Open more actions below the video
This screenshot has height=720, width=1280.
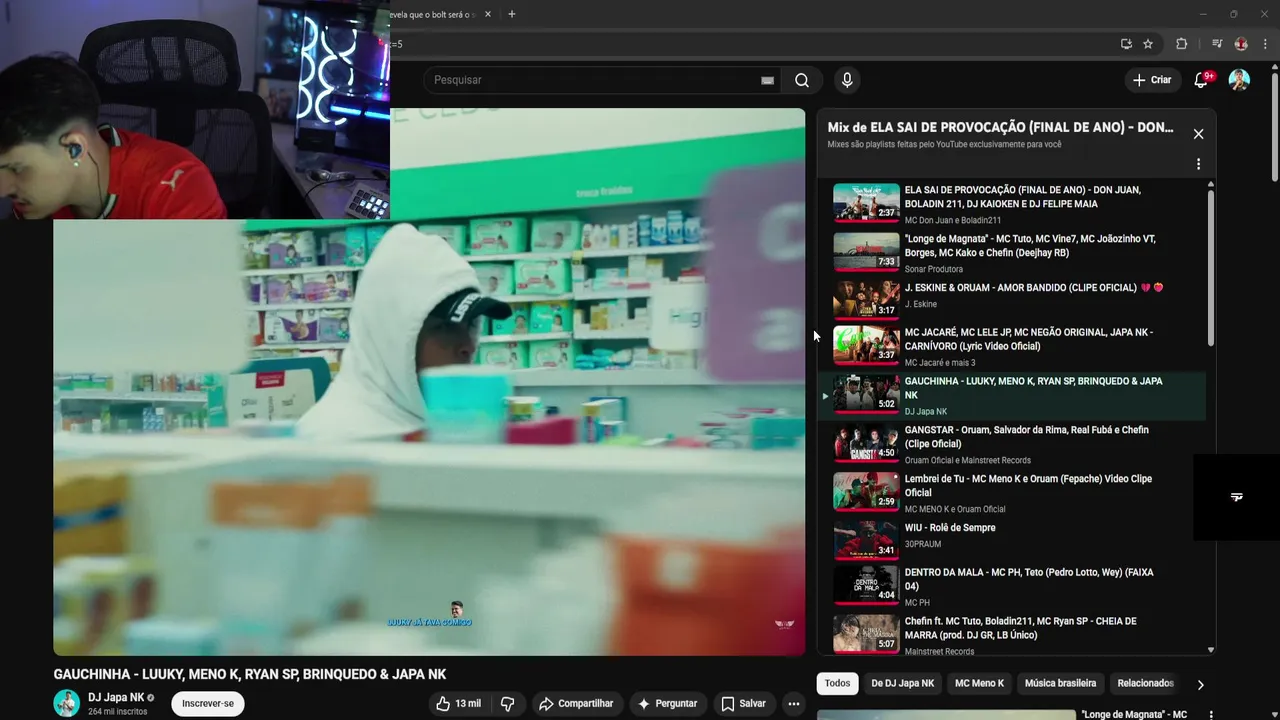pyautogui.click(x=793, y=703)
